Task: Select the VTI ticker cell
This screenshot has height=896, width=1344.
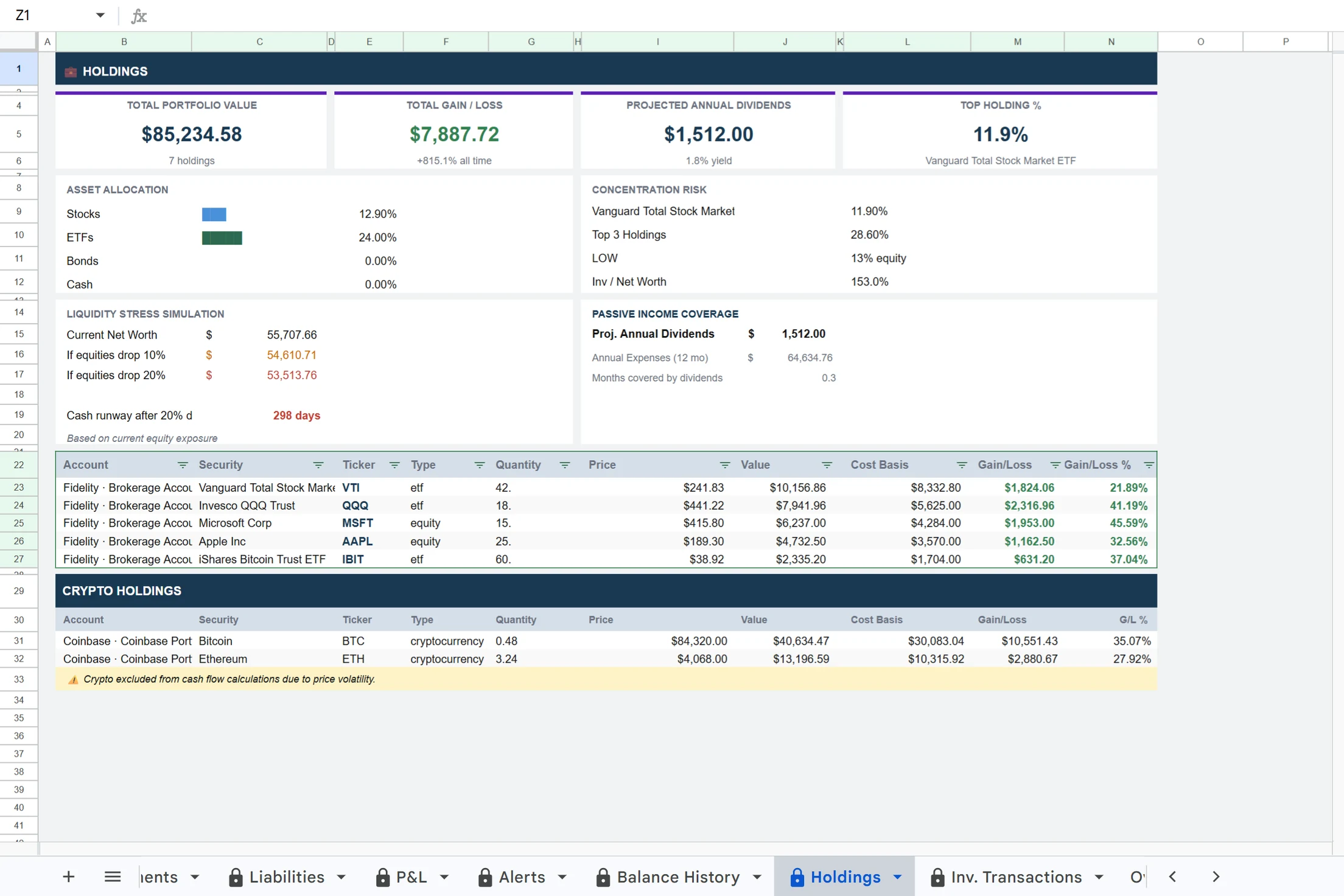Action: (x=369, y=488)
